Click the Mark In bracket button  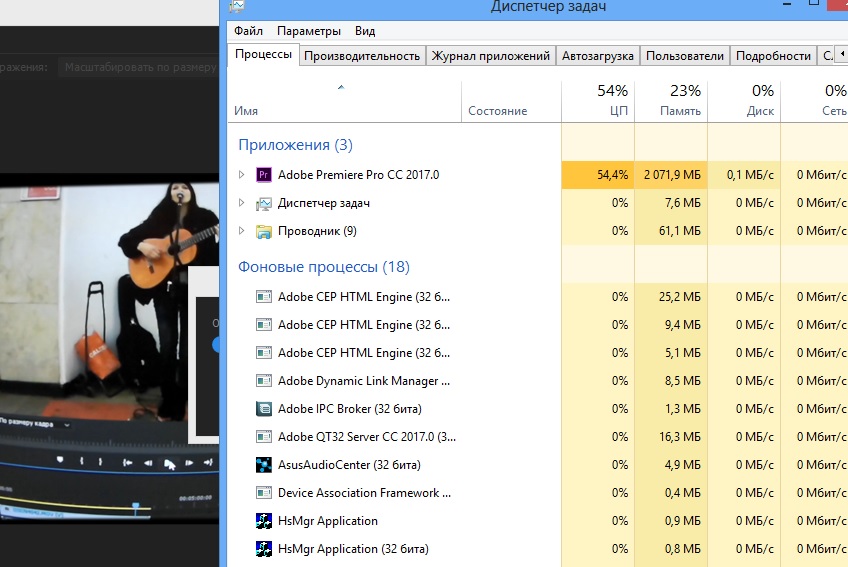82,461
